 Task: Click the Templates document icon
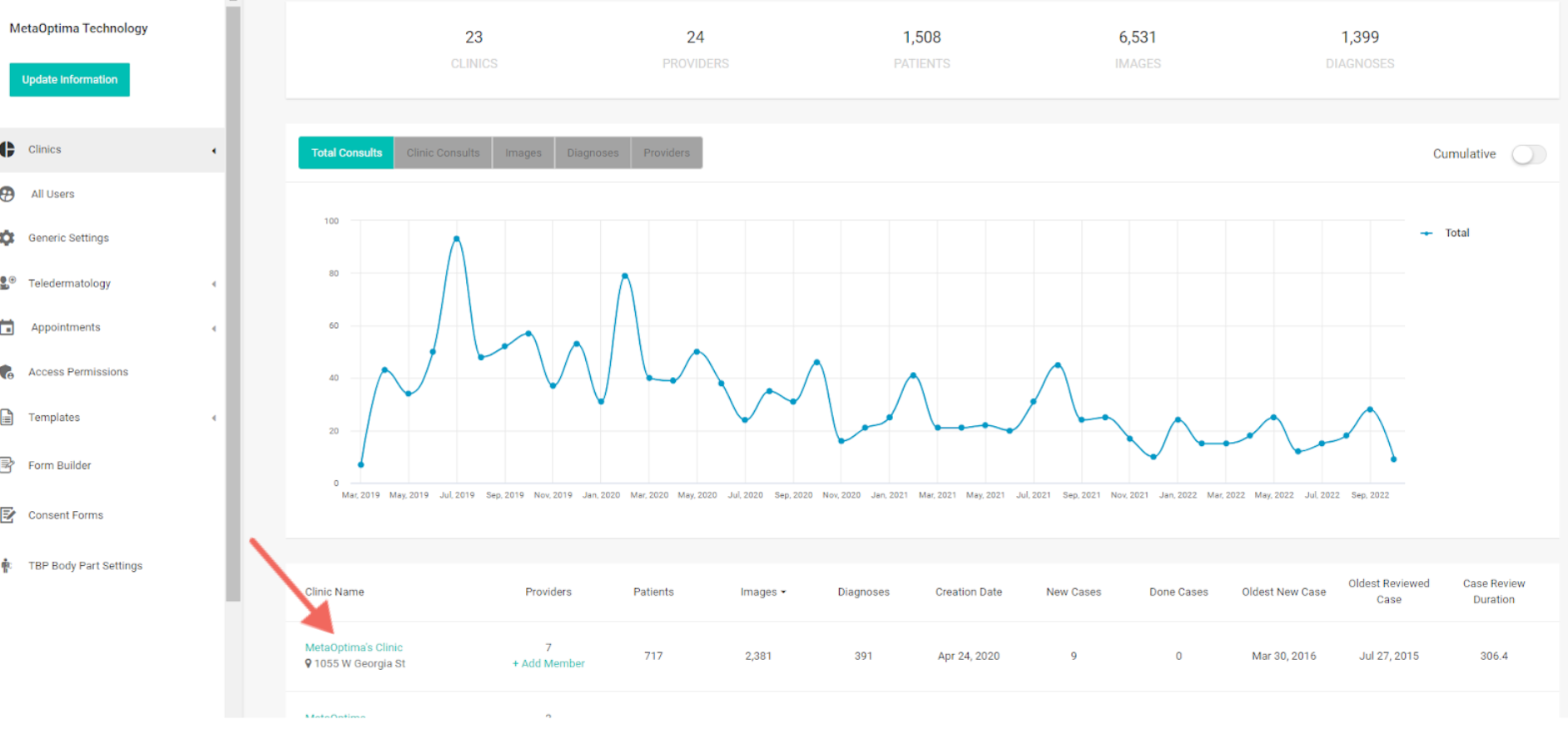click(x=7, y=417)
